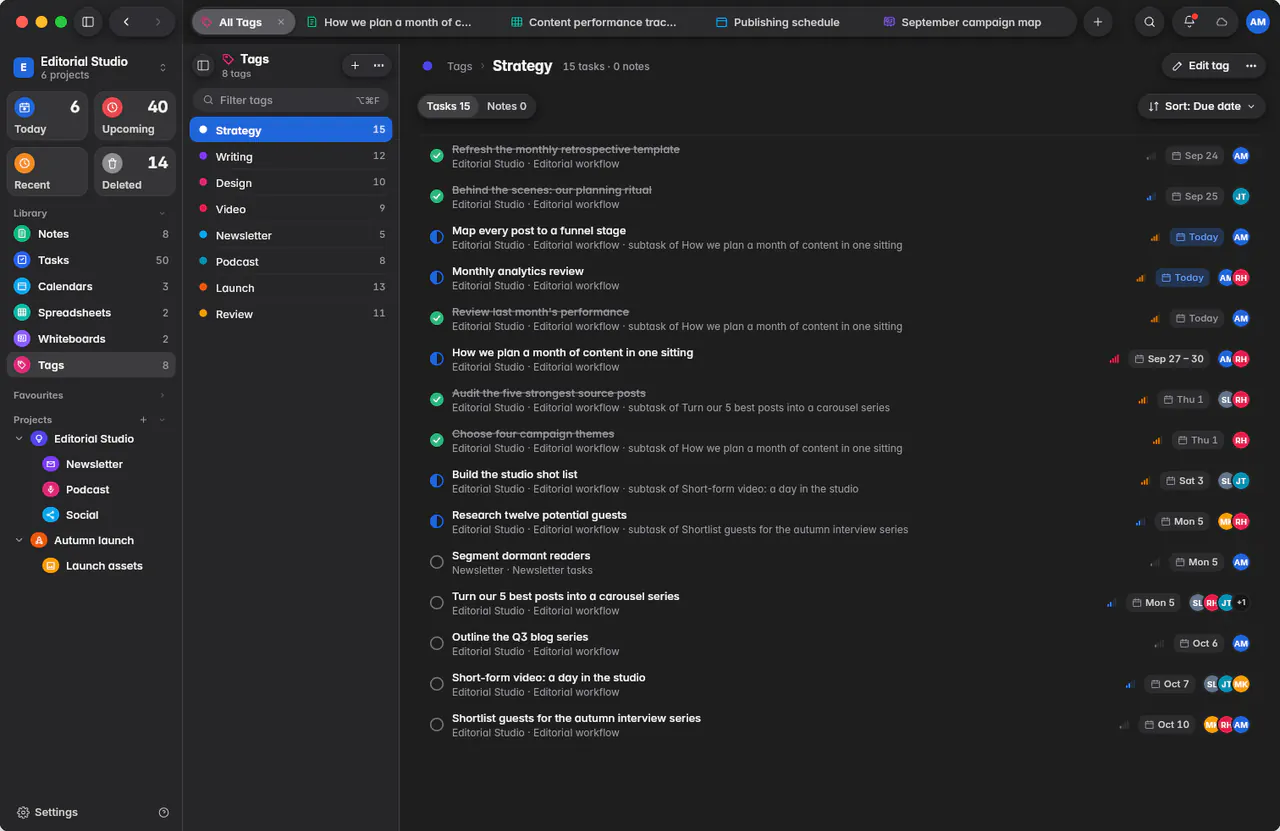This screenshot has width=1280, height=831.
Task: Open Spreadsheets in the Library
Action: [91, 313]
